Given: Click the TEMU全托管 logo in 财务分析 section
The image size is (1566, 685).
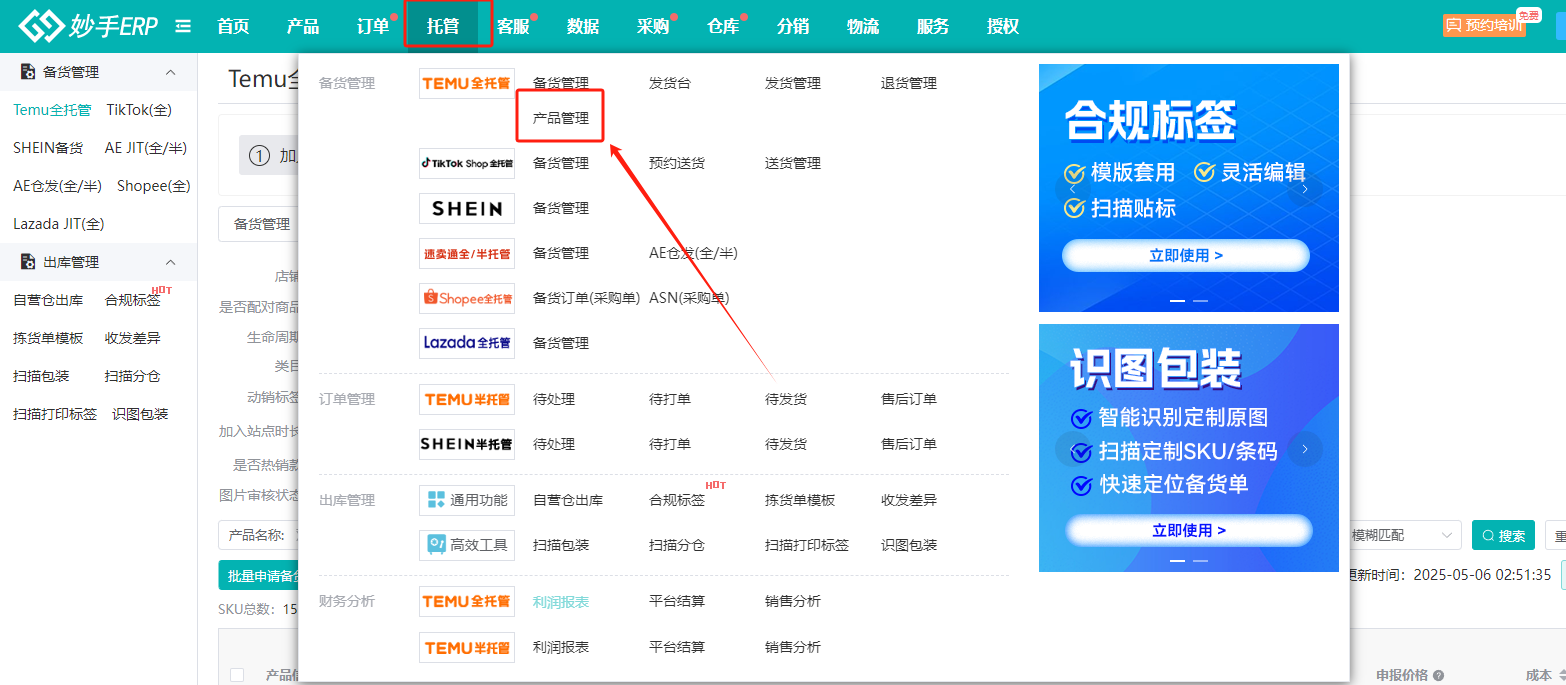Looking at the screenshot, I should click(467, 601).
